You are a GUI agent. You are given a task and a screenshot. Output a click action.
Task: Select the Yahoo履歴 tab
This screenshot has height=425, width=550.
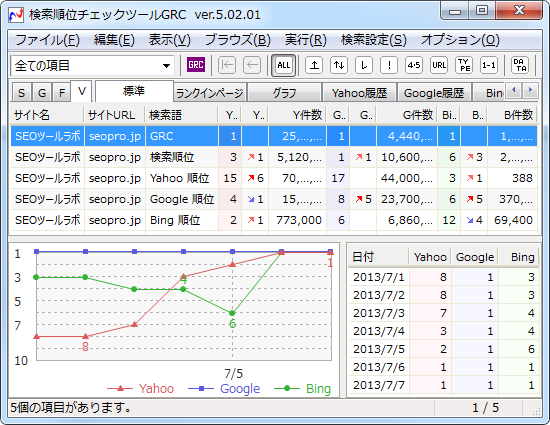[360, 93]
